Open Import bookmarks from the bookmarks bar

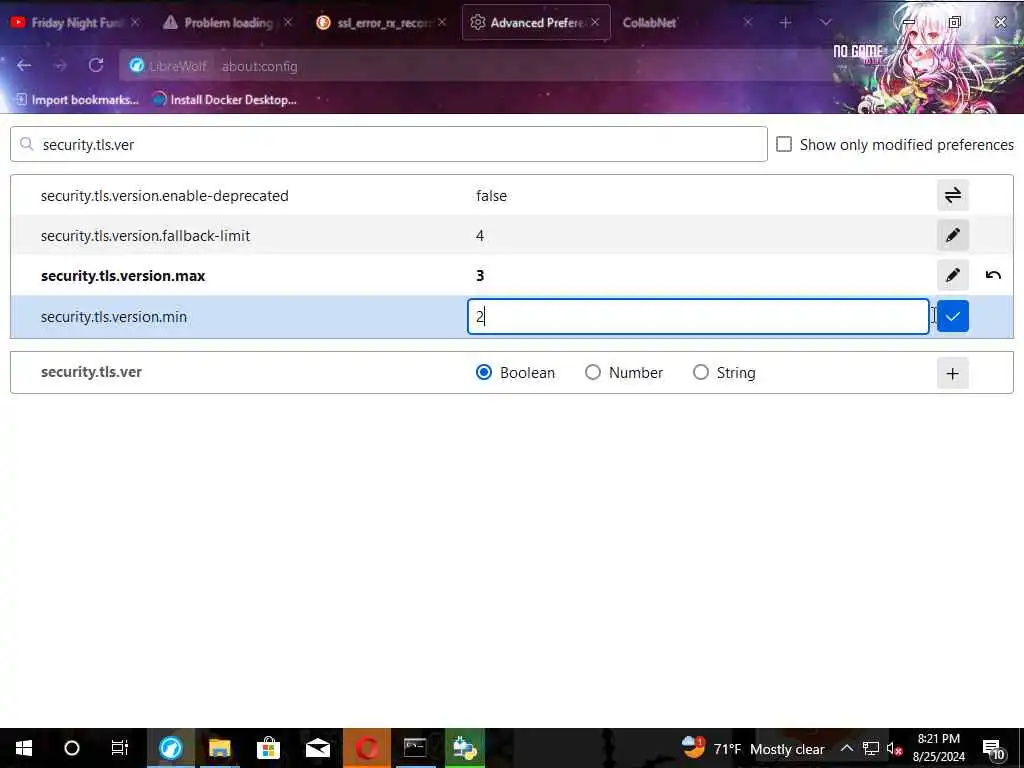77,99
